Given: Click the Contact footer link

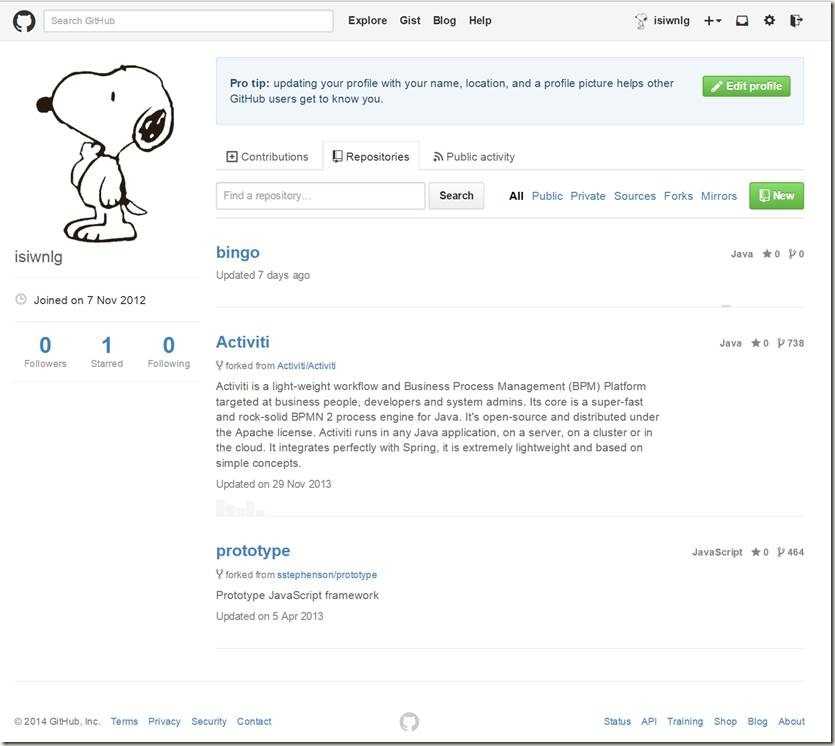Looking at the screenshot, I should click(x=254, y=722).
